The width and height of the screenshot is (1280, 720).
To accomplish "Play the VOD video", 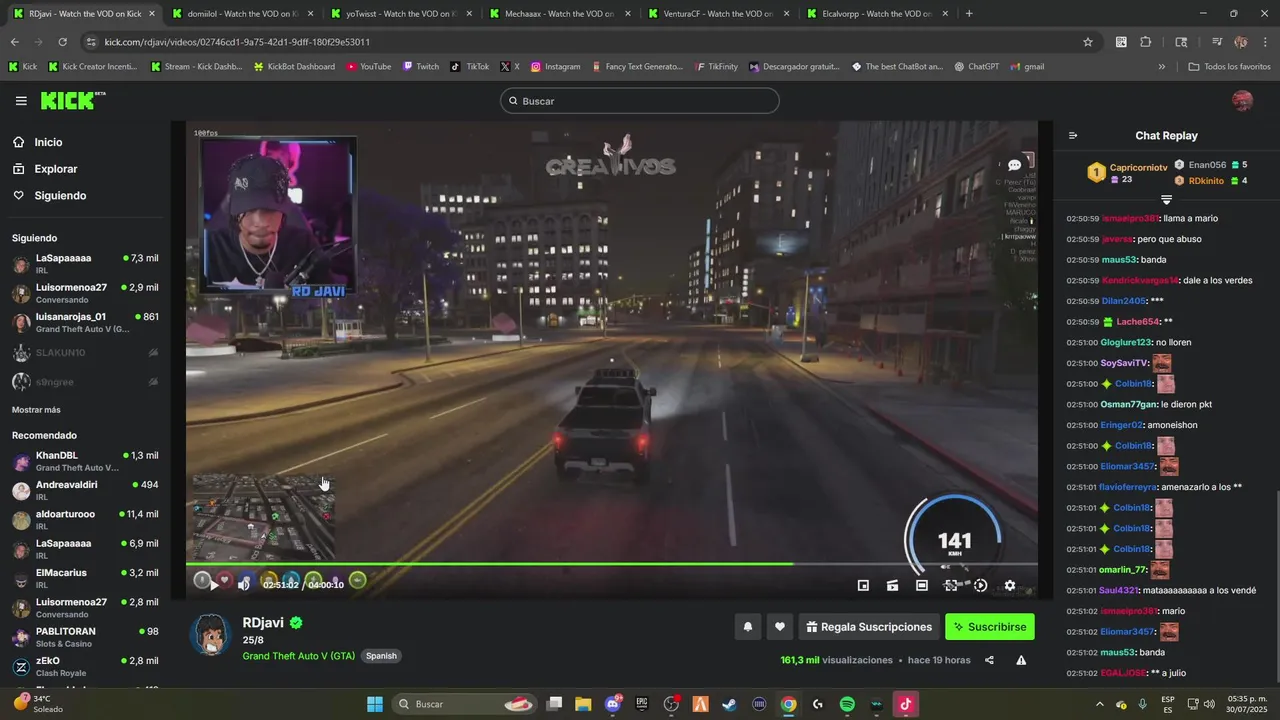I will [x=214, y=585].
